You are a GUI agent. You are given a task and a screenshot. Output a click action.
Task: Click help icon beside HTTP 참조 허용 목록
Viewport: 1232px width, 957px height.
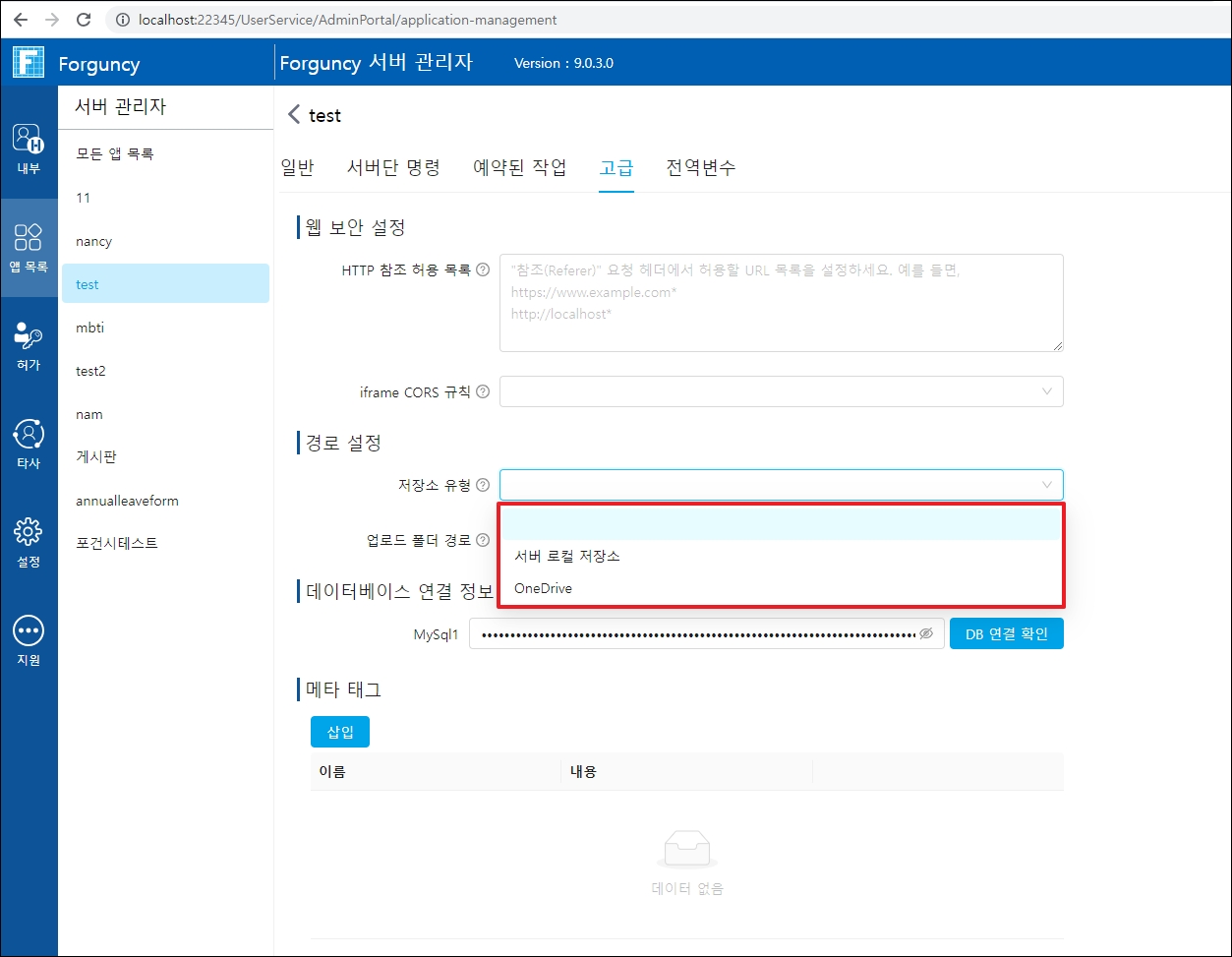483,269
